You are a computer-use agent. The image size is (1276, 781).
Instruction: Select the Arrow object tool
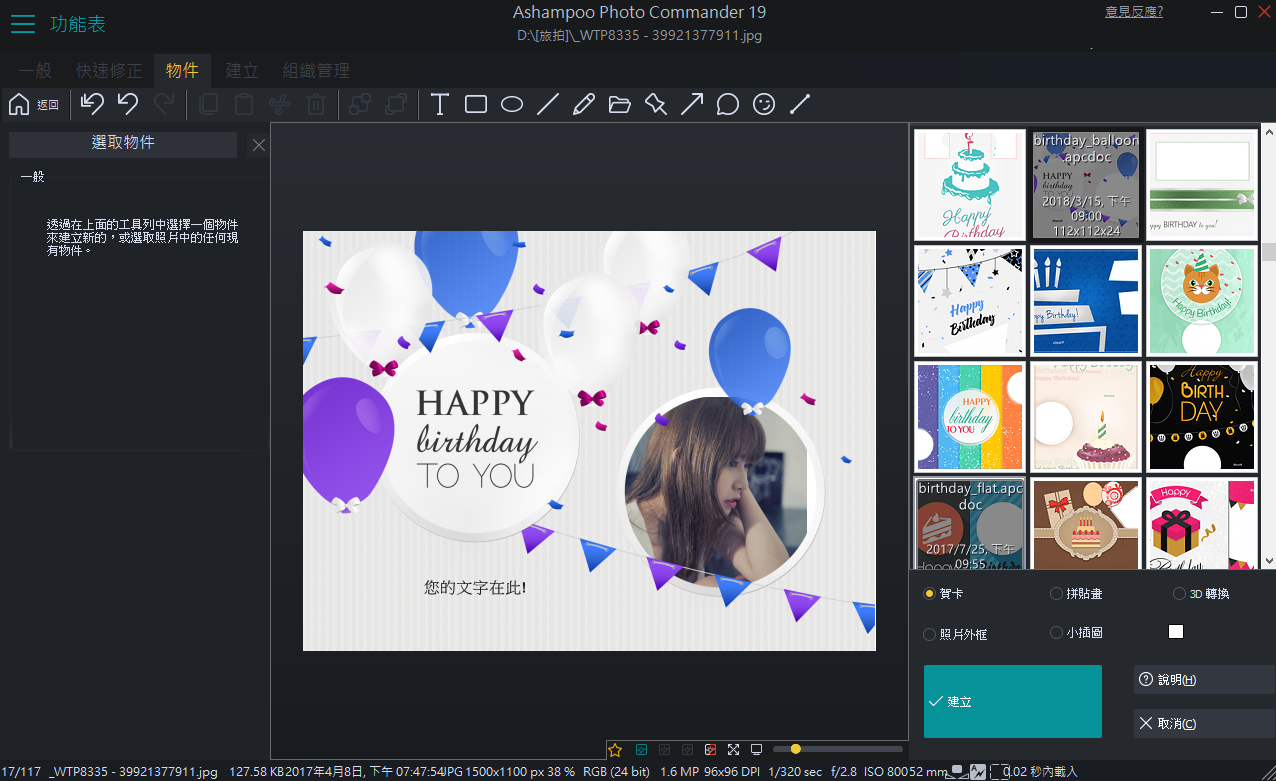[x=692, y=104]
